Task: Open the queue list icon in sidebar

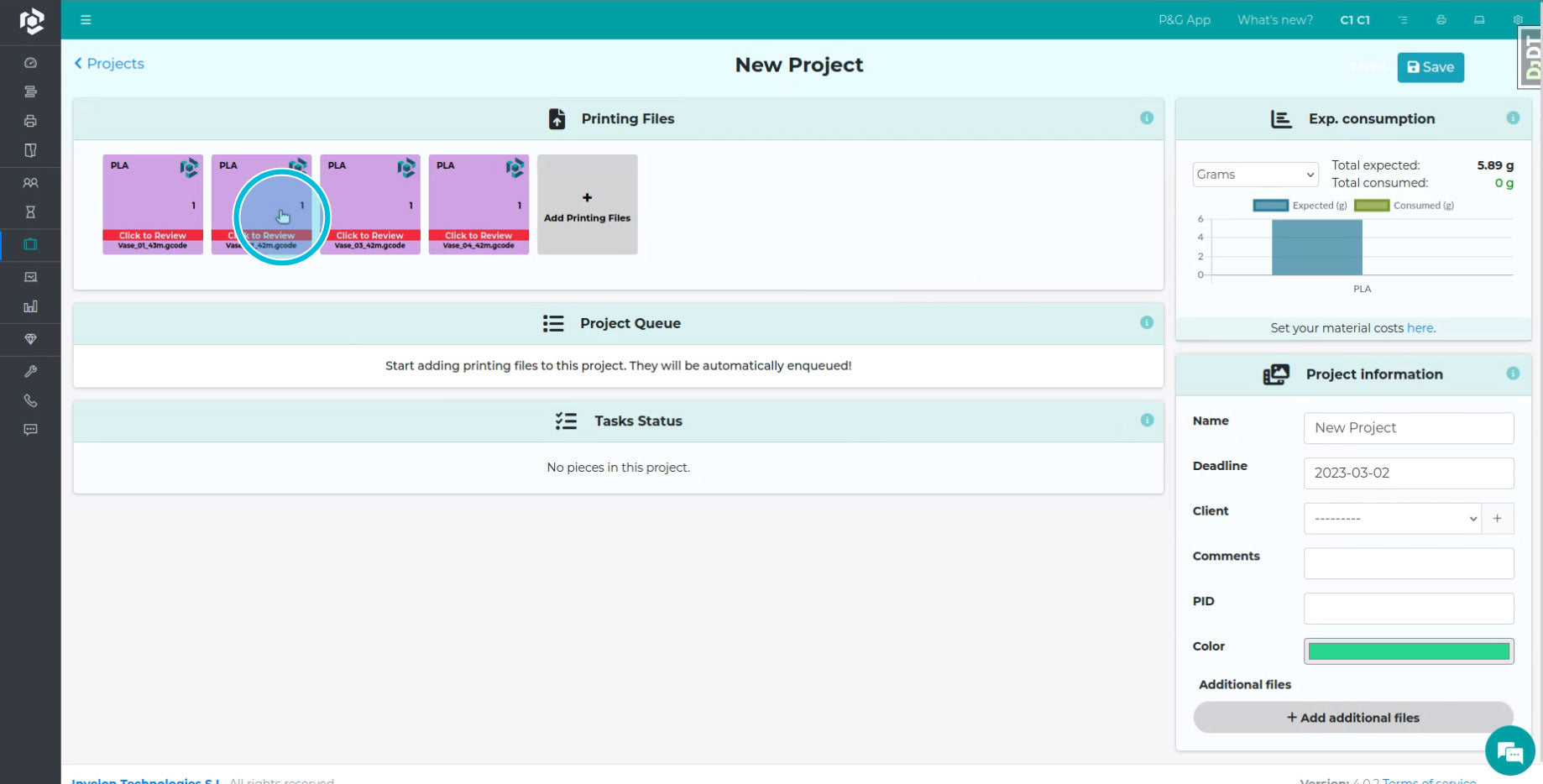Action: tap(30, 91)
